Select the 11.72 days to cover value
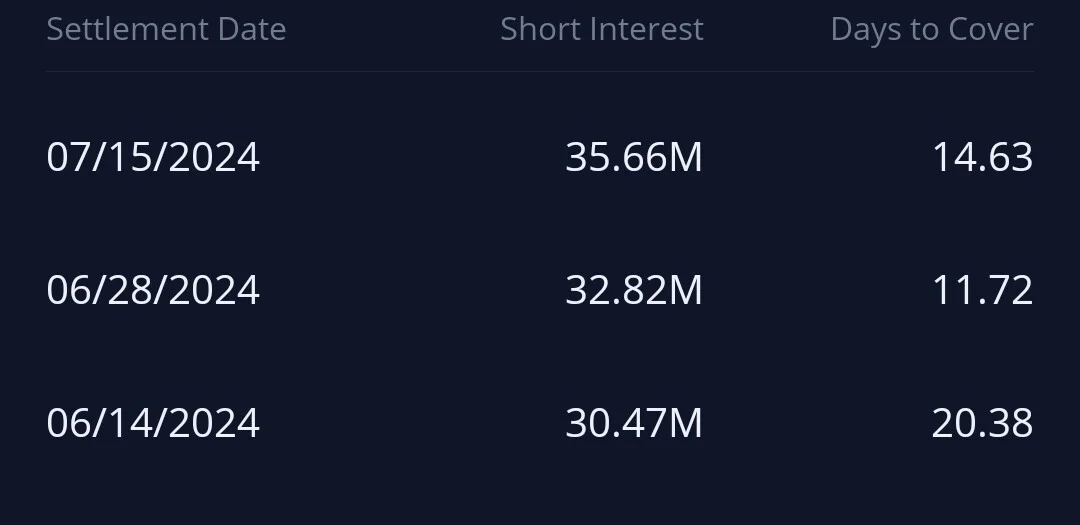The width and height of the screenshot is (1080, 525). [x=982, y=290]
